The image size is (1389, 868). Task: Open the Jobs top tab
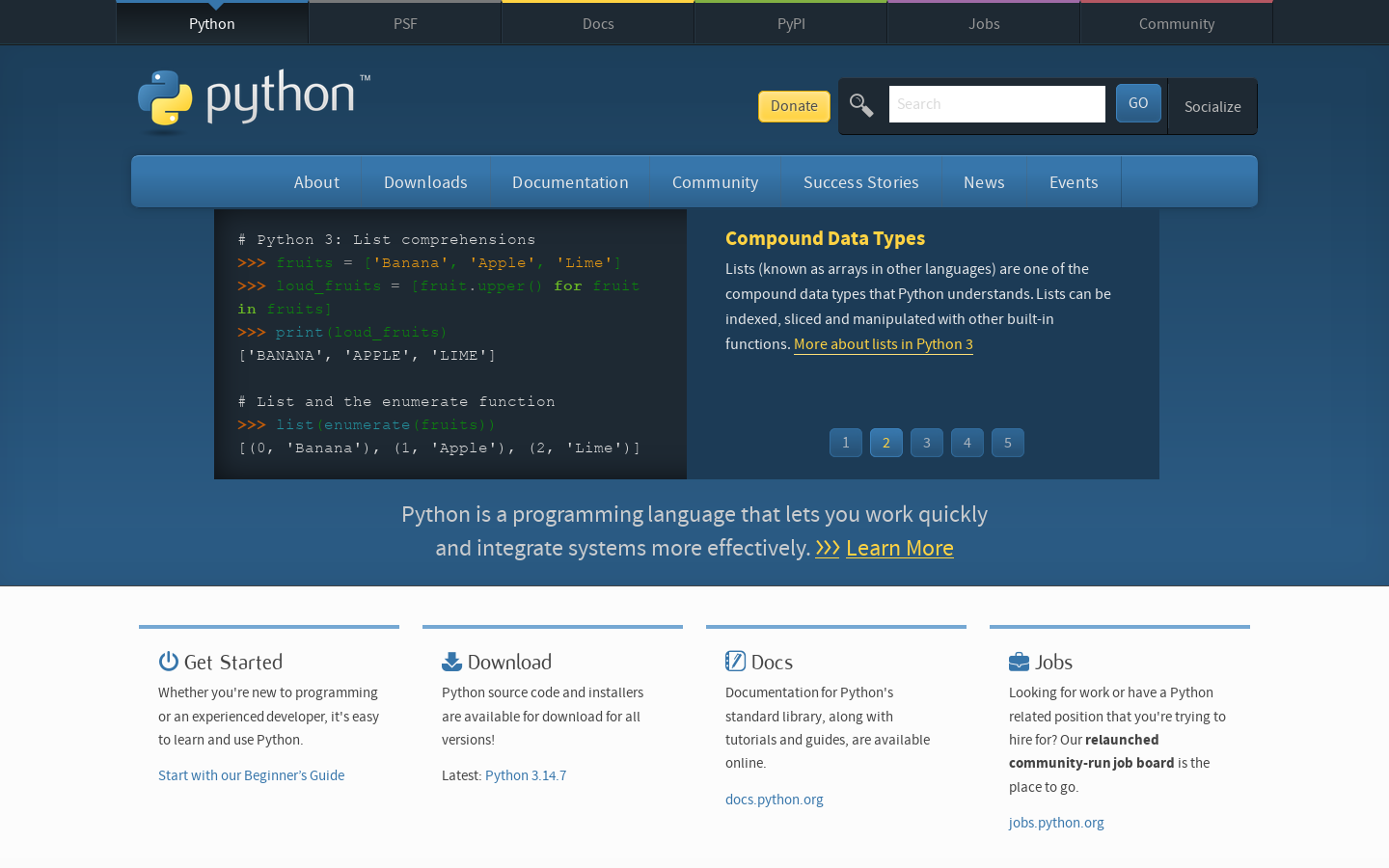pyautogui.click(x=984, y=23)
